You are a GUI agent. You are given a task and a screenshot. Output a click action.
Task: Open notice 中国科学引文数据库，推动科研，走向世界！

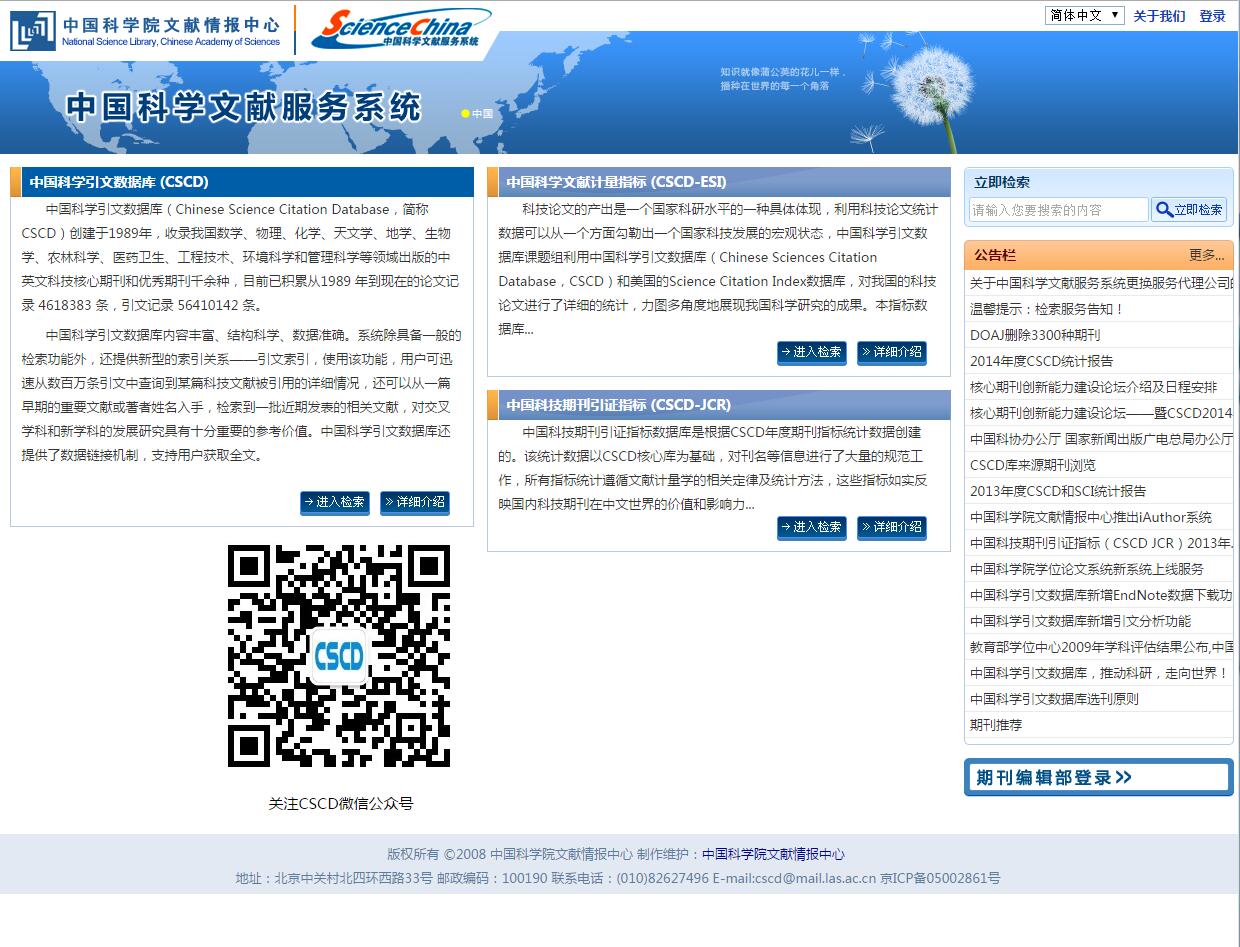pyautogui.click(x=1099, y=673)
